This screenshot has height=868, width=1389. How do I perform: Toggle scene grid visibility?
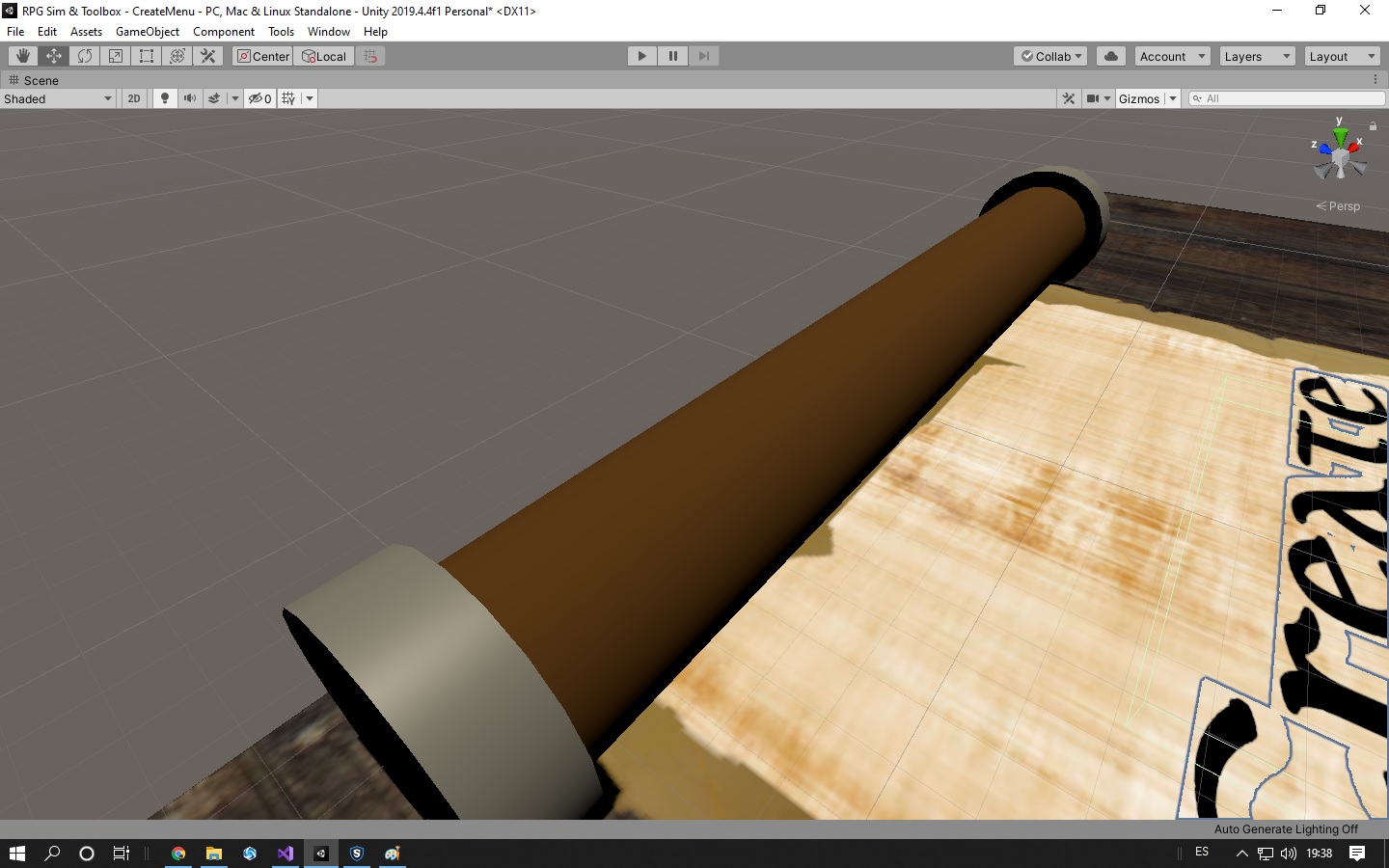(288, 98)
